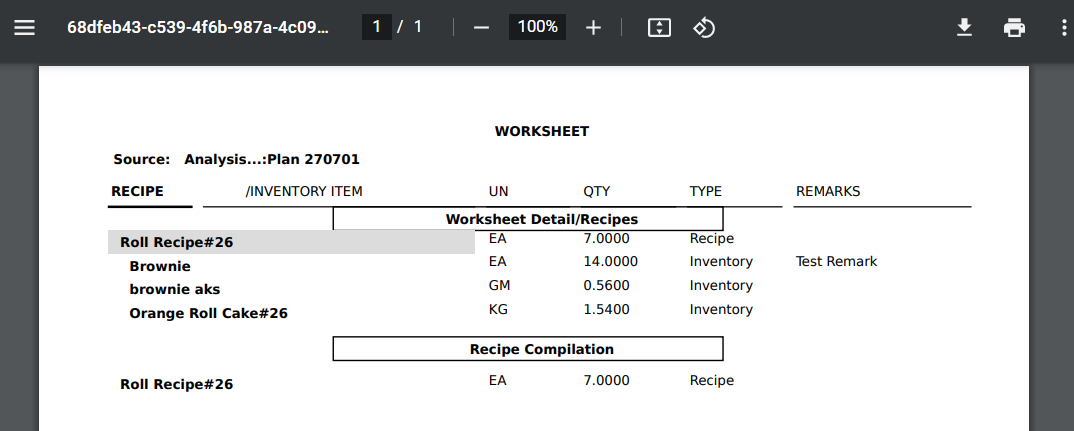Viewport: 1074px width, 431px height.
Task: Click the REMARKS column header
Action: click(828, 191)
